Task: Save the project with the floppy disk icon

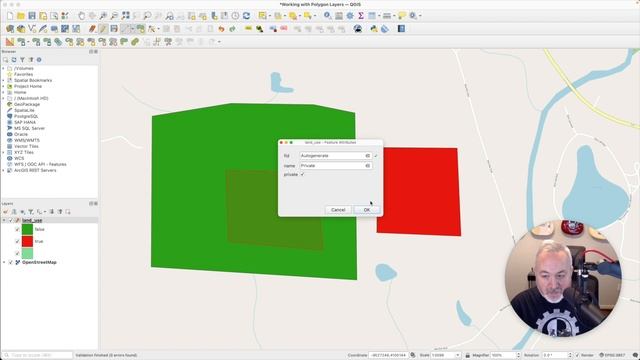Action: pyautogui.click(x=32, y=16)
